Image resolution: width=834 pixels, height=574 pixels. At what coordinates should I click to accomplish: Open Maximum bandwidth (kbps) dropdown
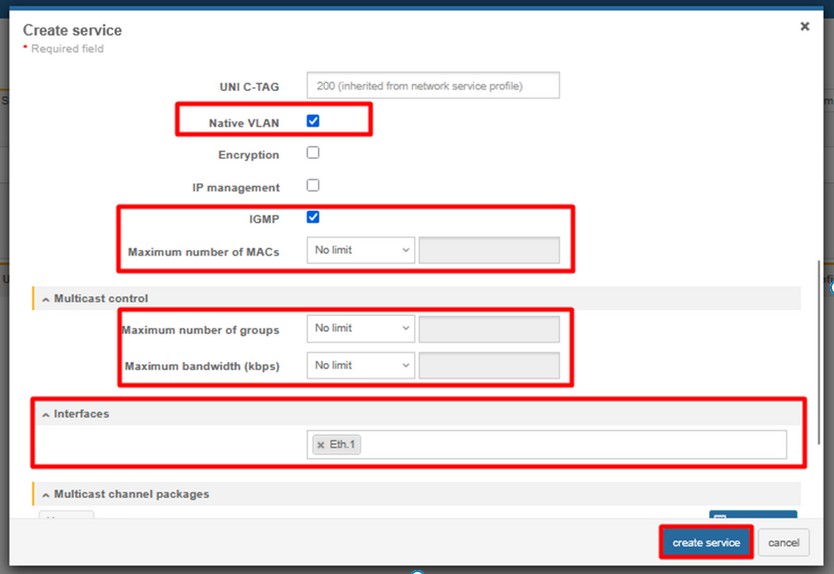[x=360, y=366]
